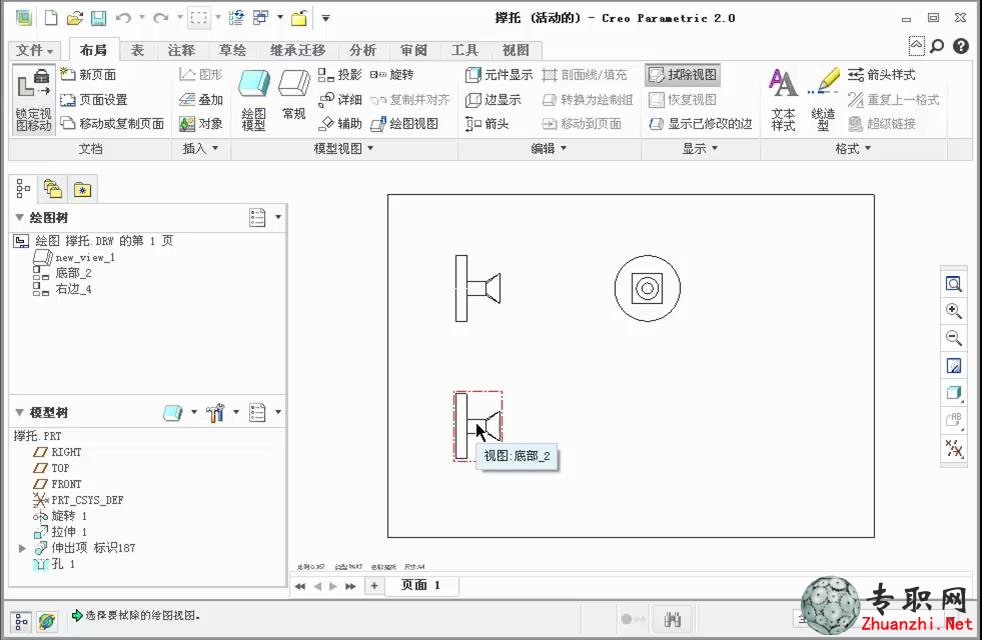Click the New file icon in quick access toolbar
Image resolution: width=982 pixels, height=640 pixels.
[x=51, y=18]
